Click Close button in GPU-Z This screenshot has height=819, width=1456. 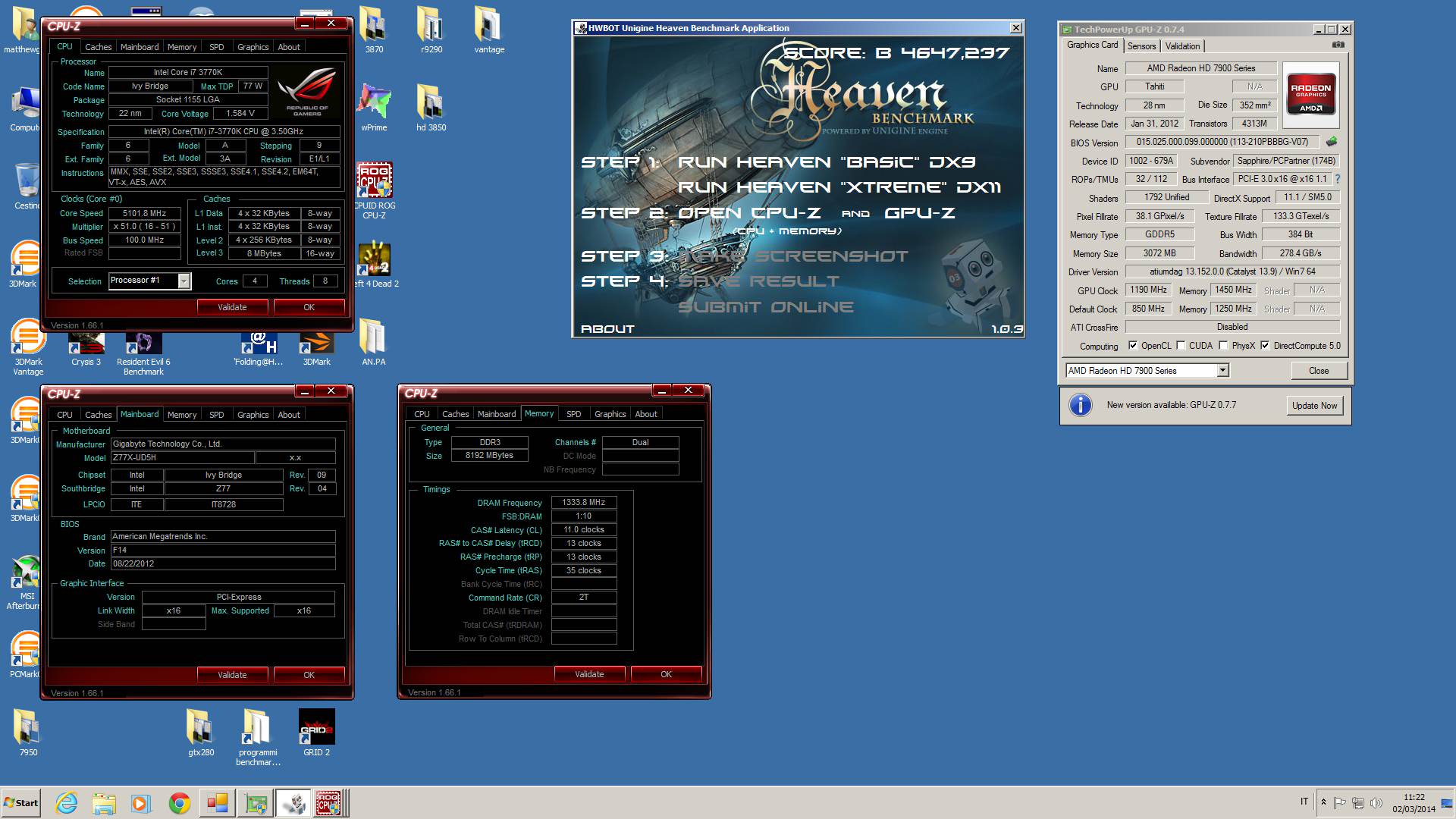coord(1319,371)
